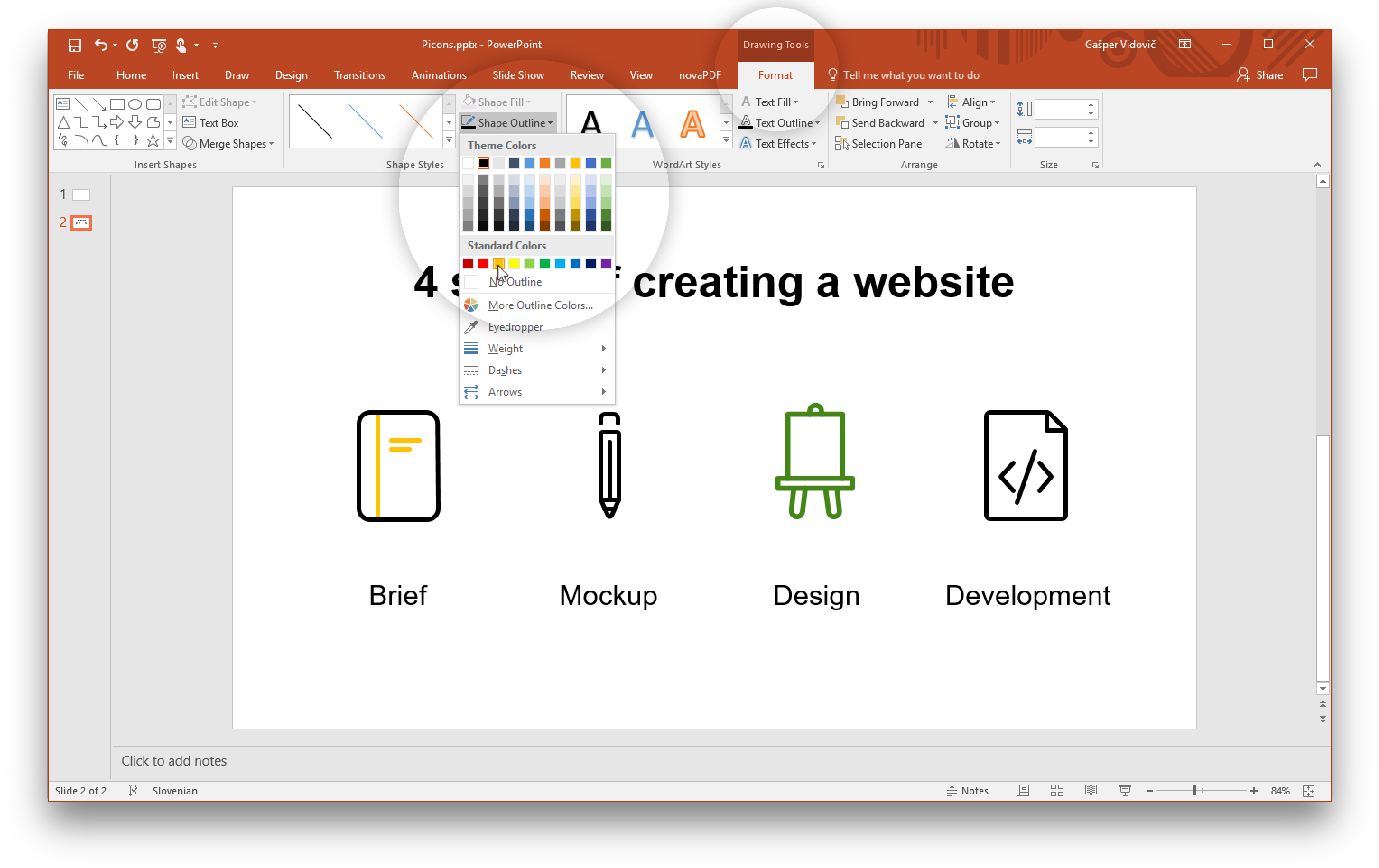Open Text Effects dropdown

coord(778,143)
